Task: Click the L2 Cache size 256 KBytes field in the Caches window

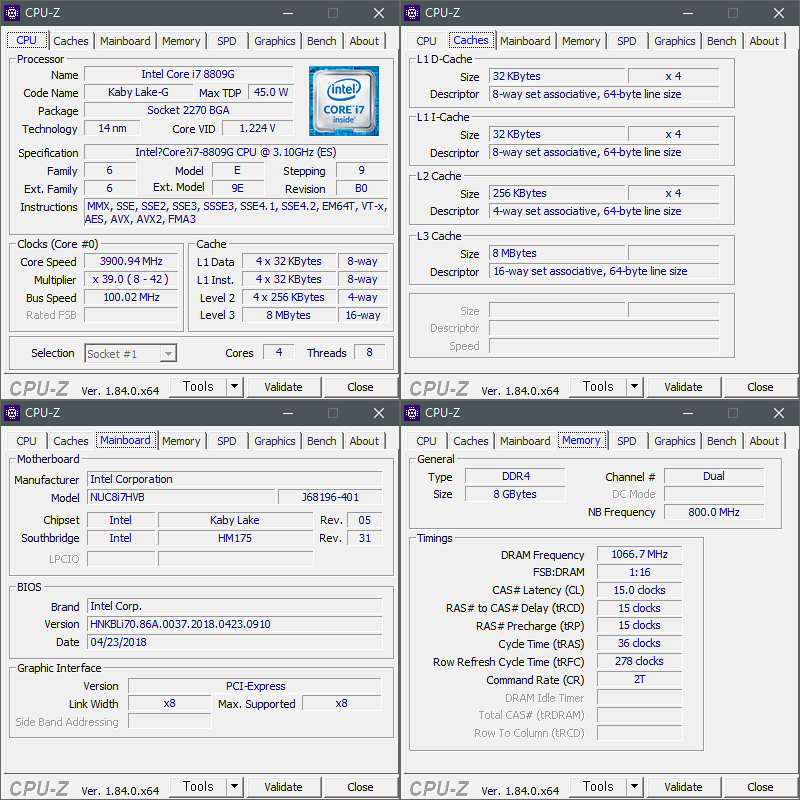Action: 557,193
